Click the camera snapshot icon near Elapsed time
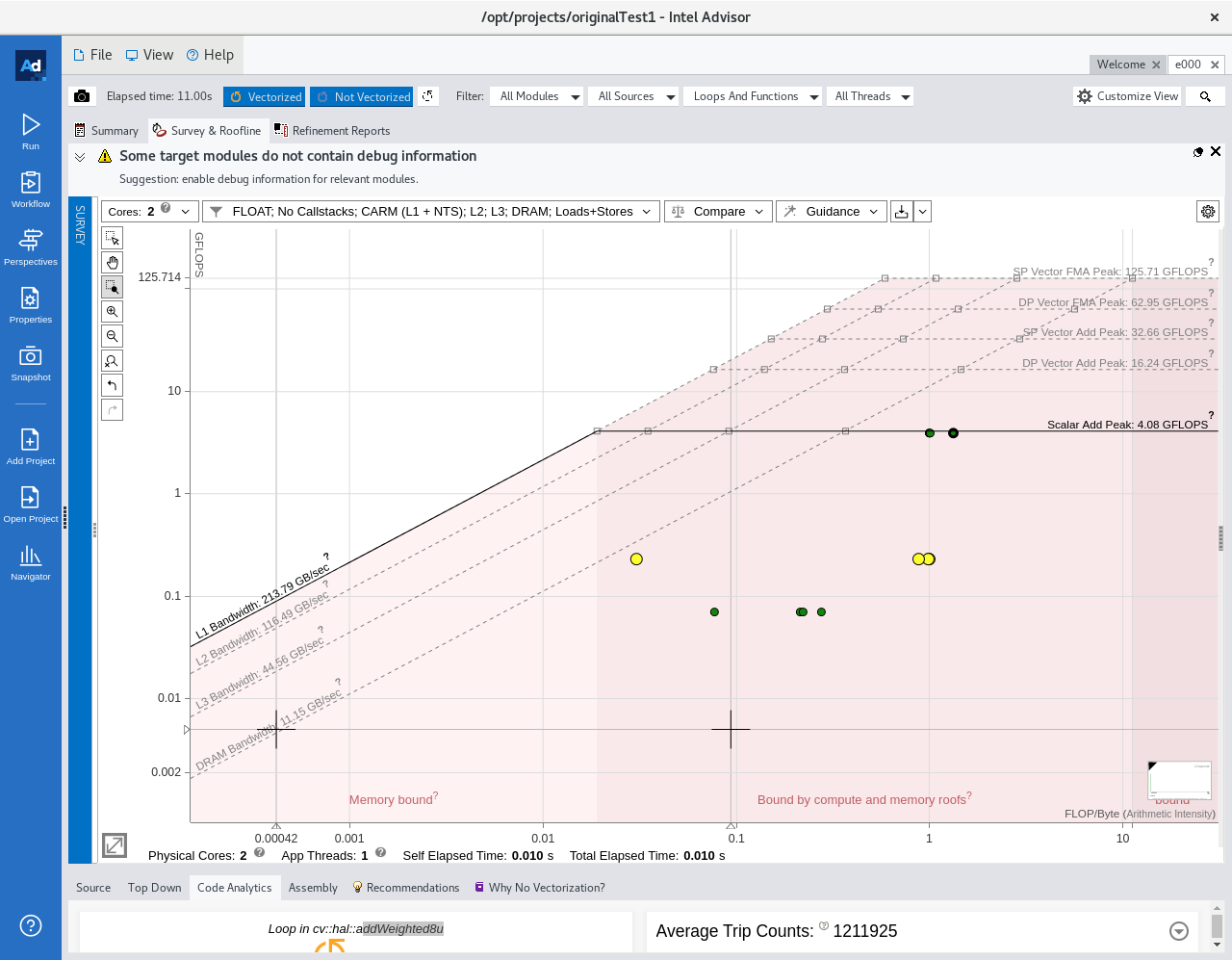The width and height of the screenshot is (1232, 960). pyautogui.click(x=82, y=96)
